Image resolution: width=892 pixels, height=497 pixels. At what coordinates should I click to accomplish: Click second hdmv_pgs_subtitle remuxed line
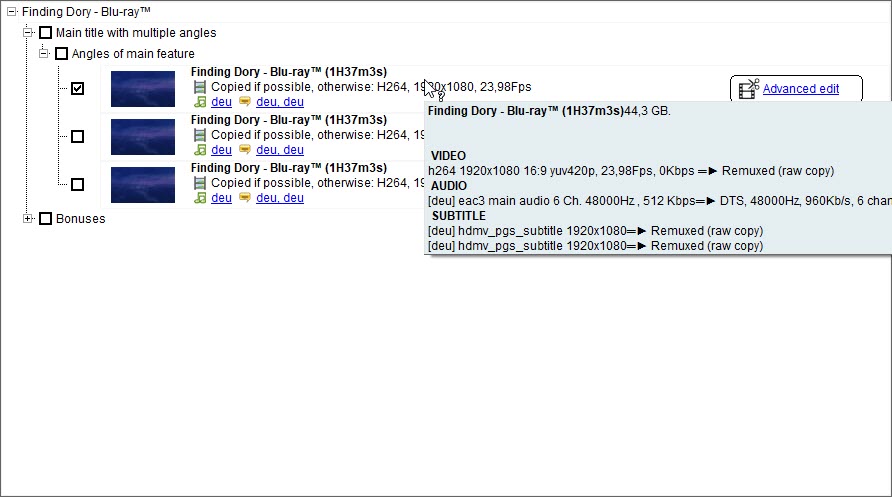pos(595,246)
